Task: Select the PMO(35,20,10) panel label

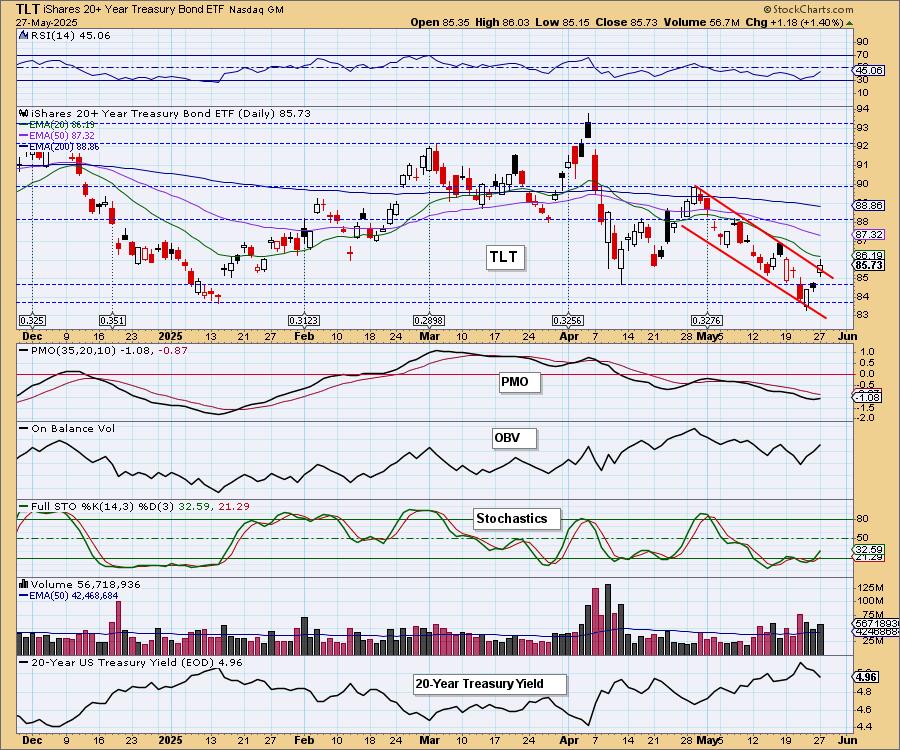Action: [103, 351]
